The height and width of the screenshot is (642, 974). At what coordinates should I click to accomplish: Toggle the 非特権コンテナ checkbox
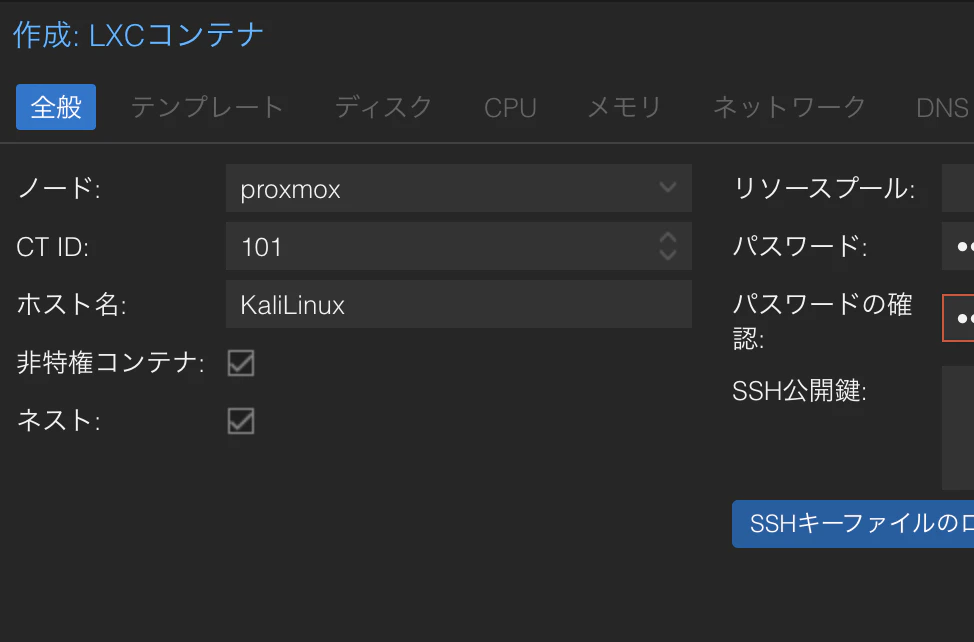(241, 363)
